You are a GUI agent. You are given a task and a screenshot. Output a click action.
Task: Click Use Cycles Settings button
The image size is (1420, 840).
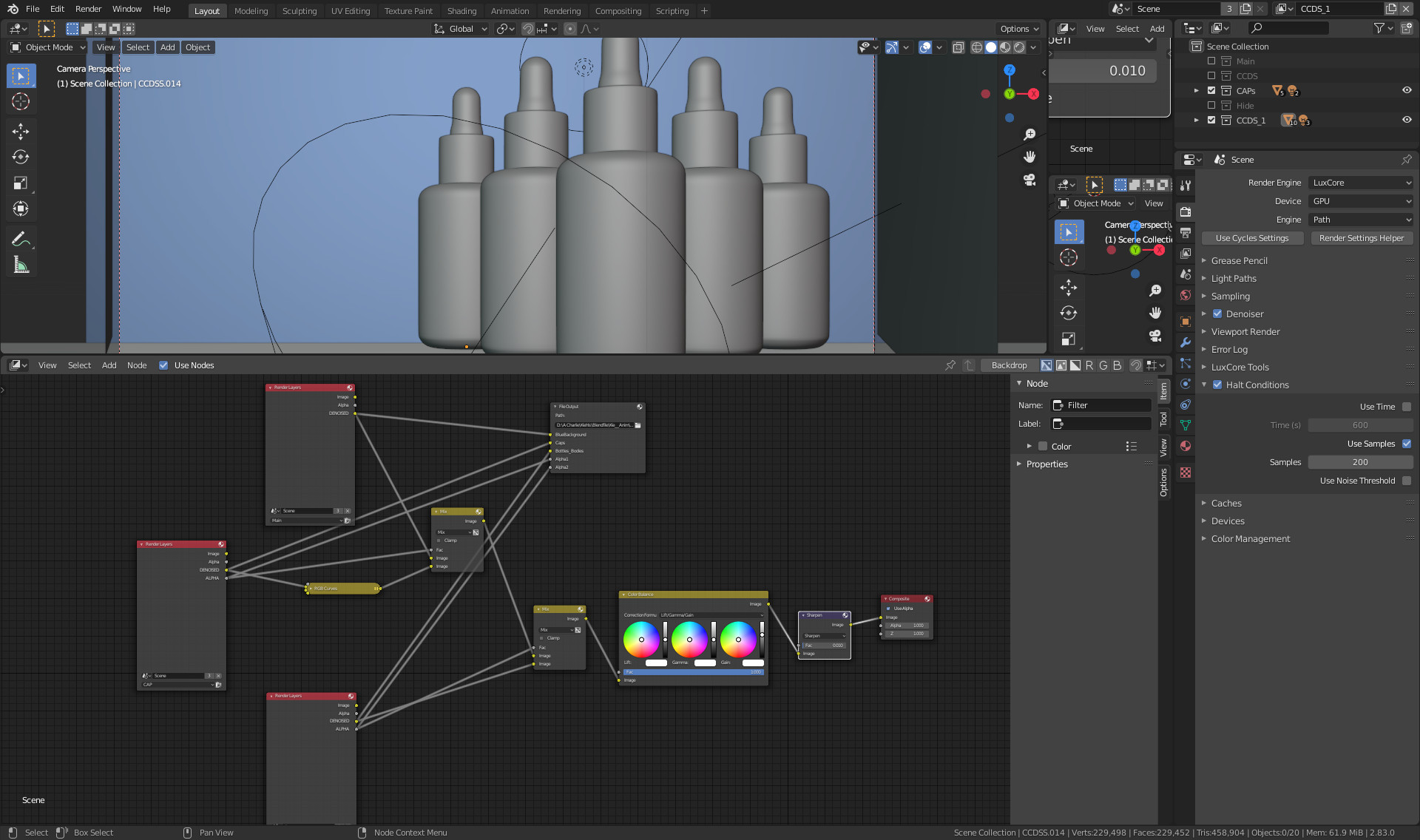pos(1251,238)
